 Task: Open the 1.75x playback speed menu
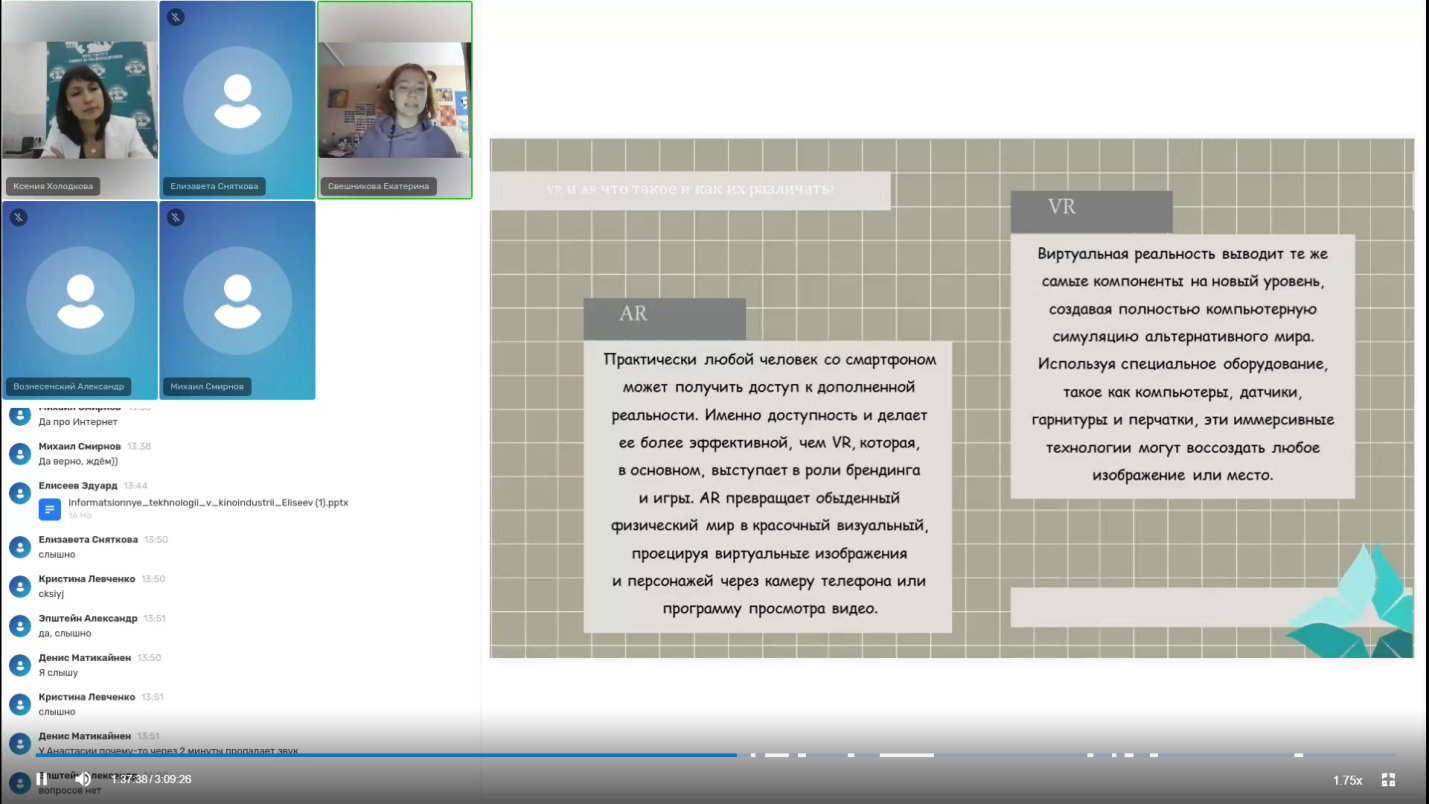[x=1347, y=780]
